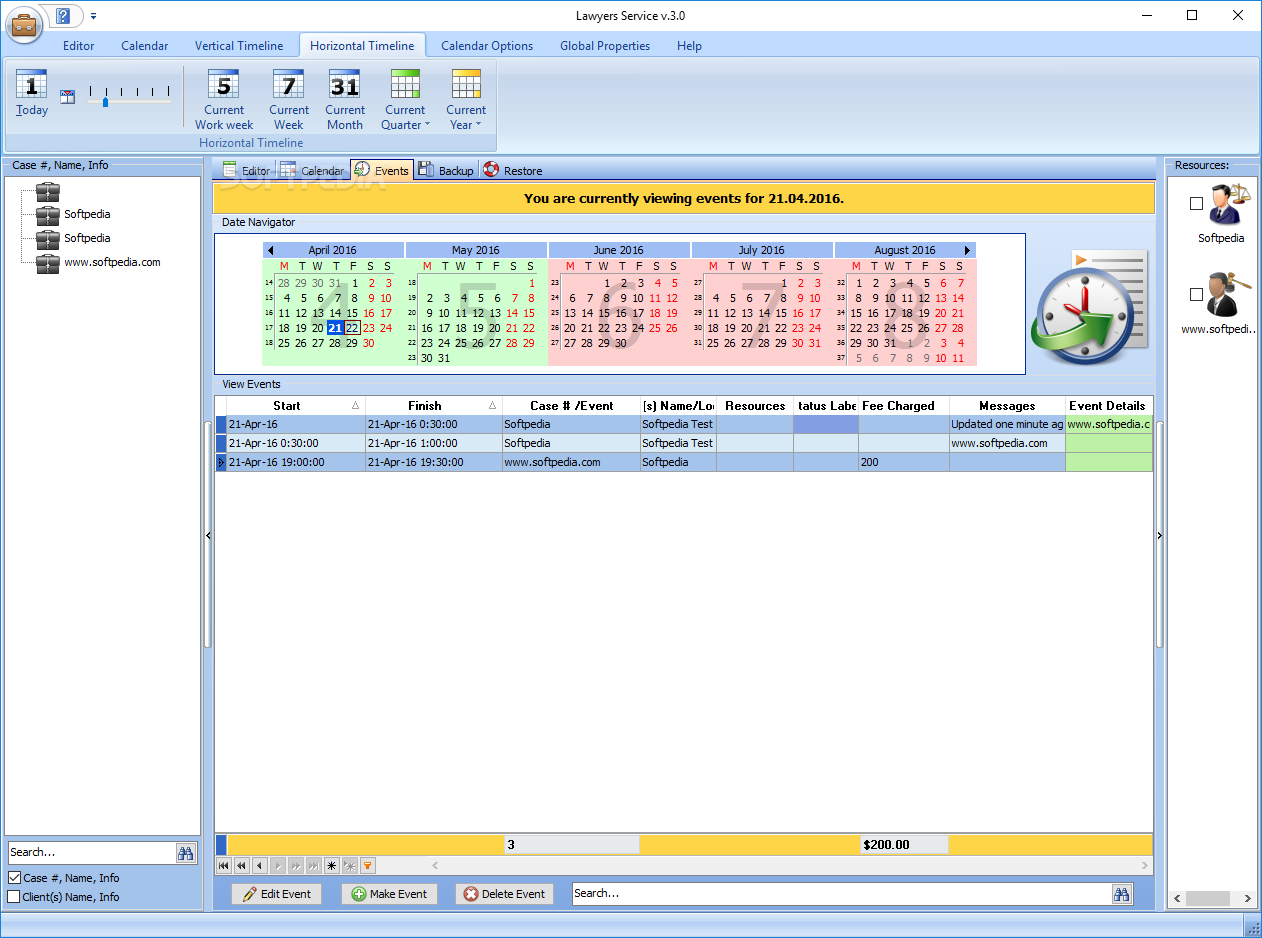Screen dimensions: 1262x938
Task: Open the Backup page tab
Action: click(x=445, y=171)
